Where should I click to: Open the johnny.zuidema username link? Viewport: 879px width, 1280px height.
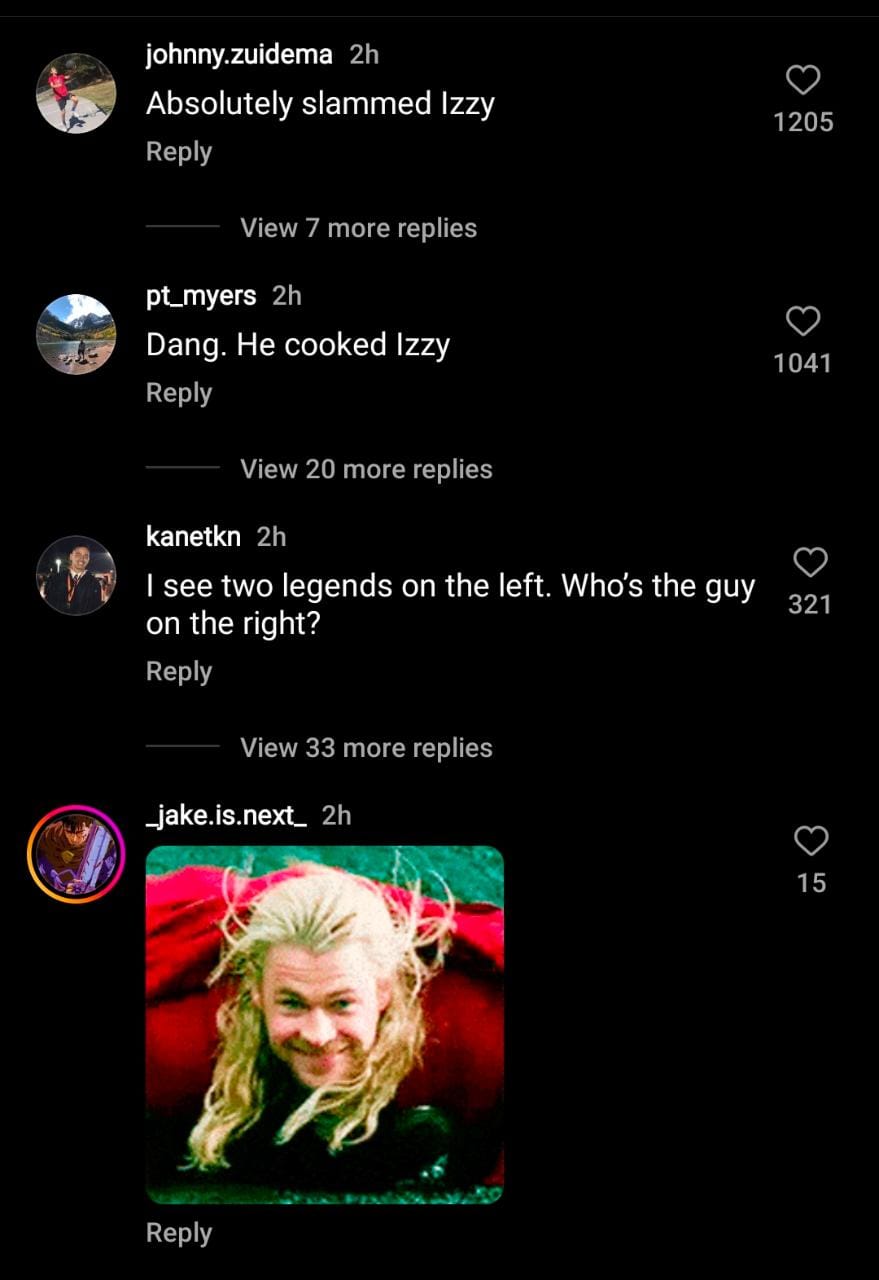pos(239,54)
